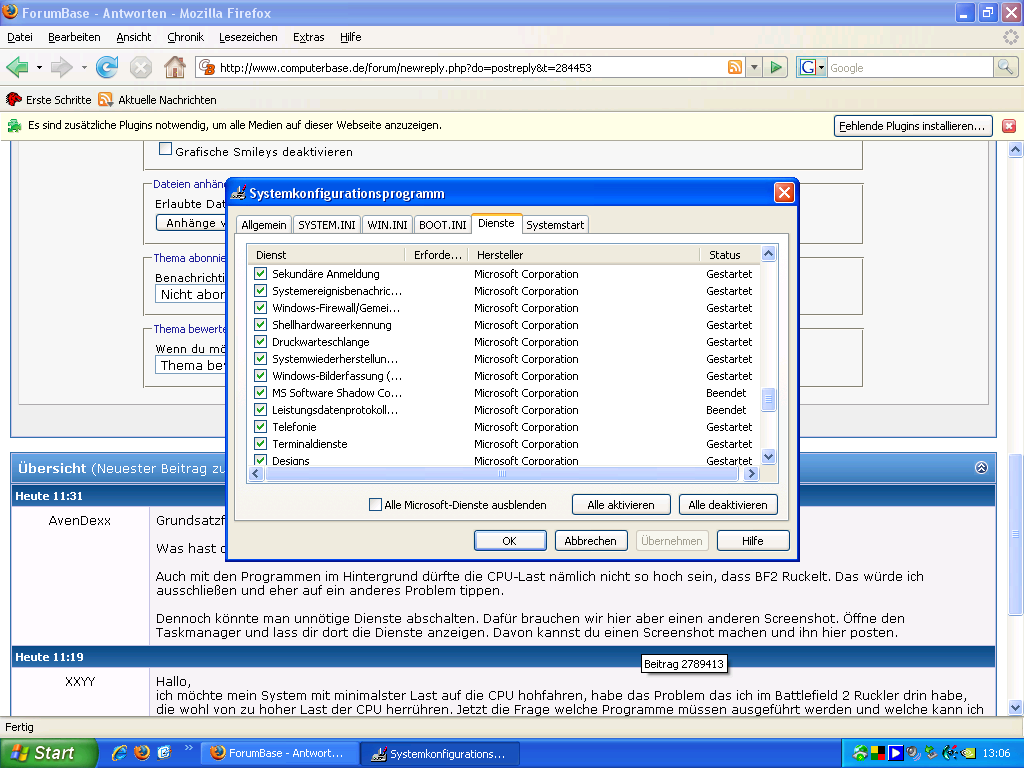
Task: Switch to ForumBase taskbar button
Action: pos(280,753)
